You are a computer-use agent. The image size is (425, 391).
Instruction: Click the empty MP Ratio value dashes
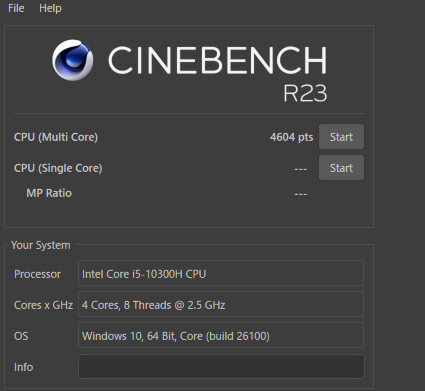pos(301,194)
